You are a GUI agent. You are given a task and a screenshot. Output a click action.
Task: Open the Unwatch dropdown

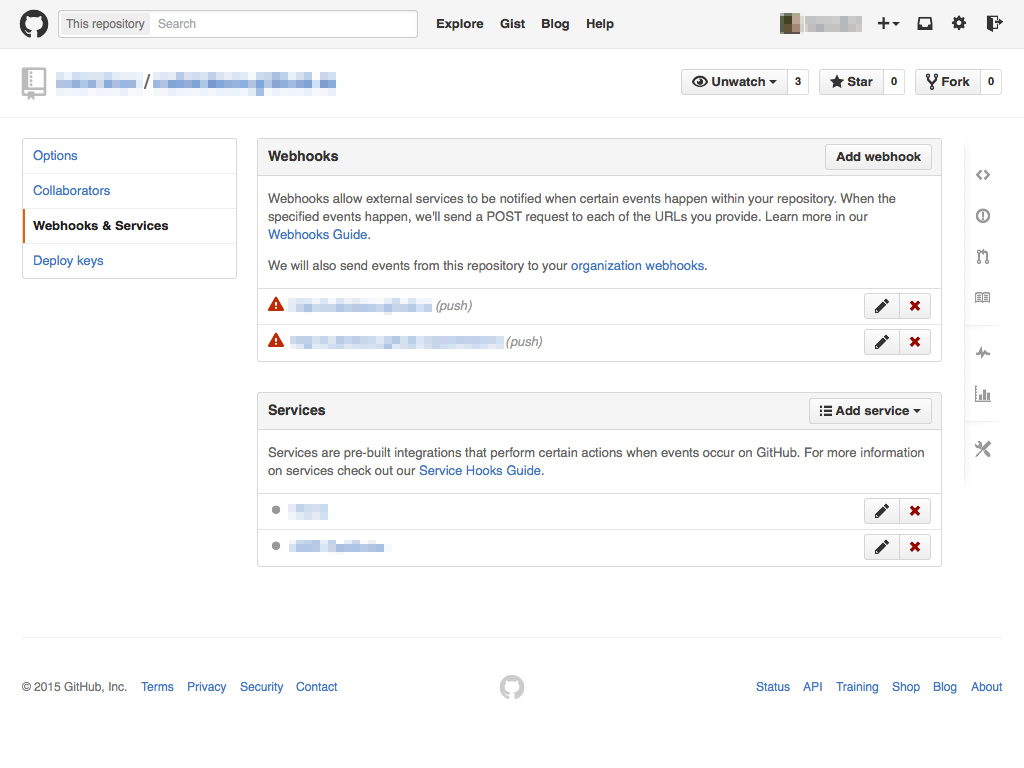coord(732,82)
